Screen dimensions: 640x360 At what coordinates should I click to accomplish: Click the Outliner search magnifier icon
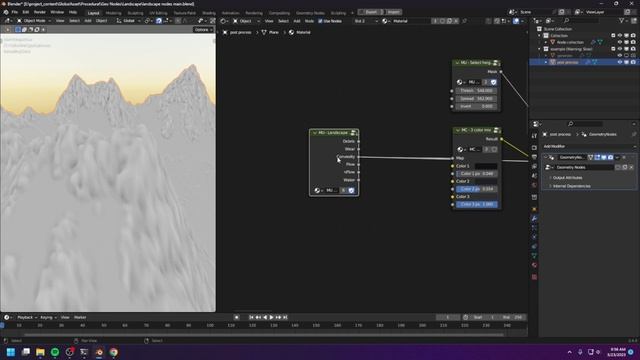coord(567,20)
